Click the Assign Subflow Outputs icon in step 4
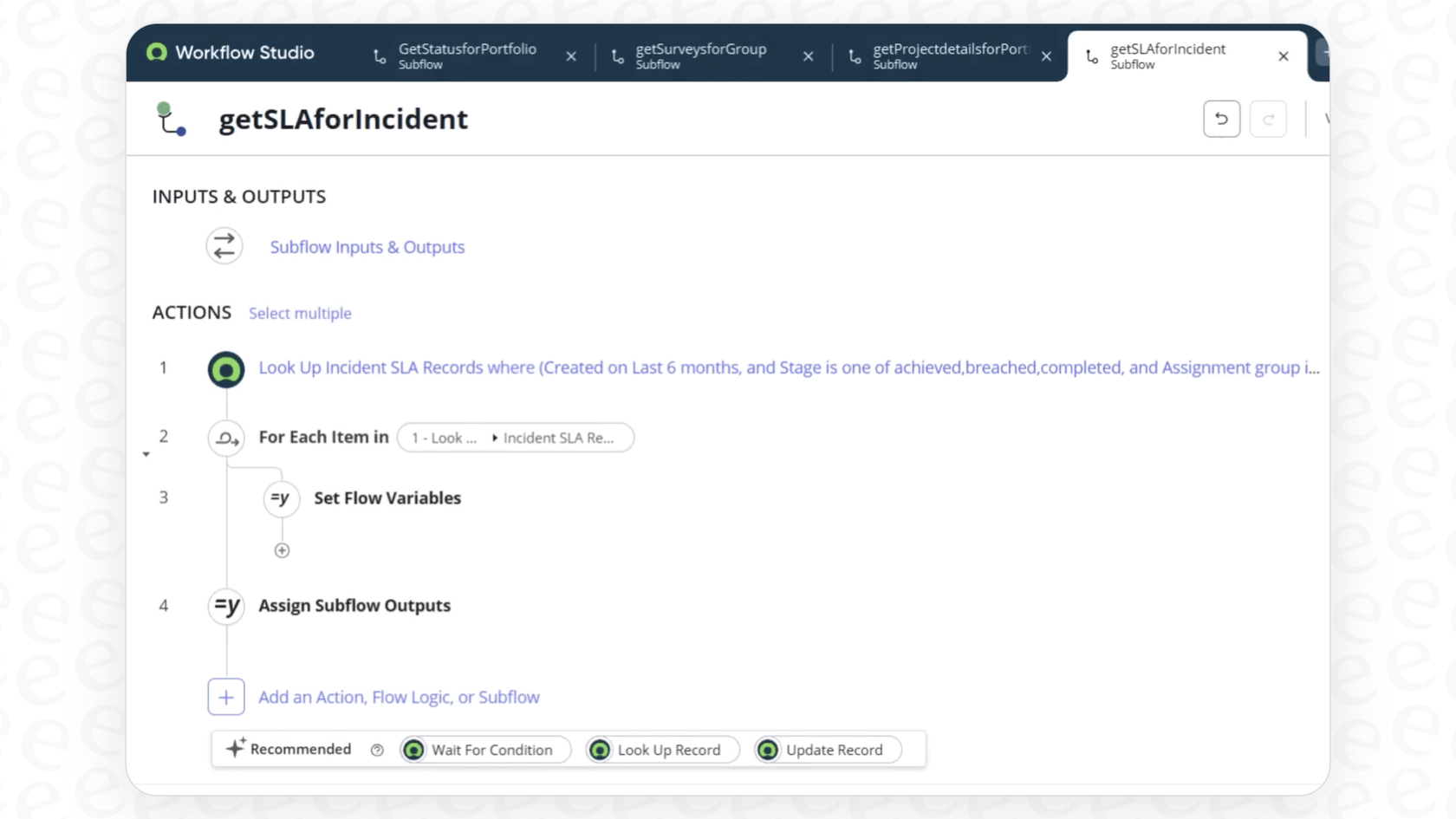 (225, 606)
